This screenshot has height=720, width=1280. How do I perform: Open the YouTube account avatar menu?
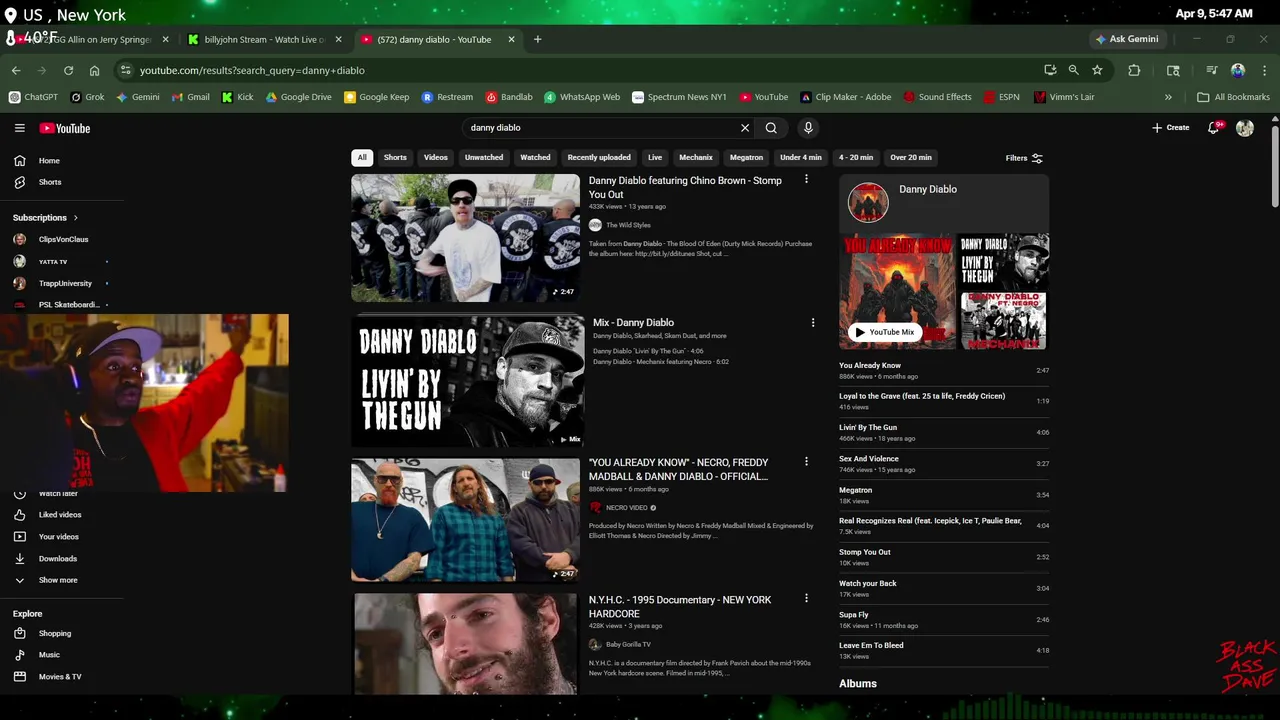pyautogui.click(x=1245, y=128)
